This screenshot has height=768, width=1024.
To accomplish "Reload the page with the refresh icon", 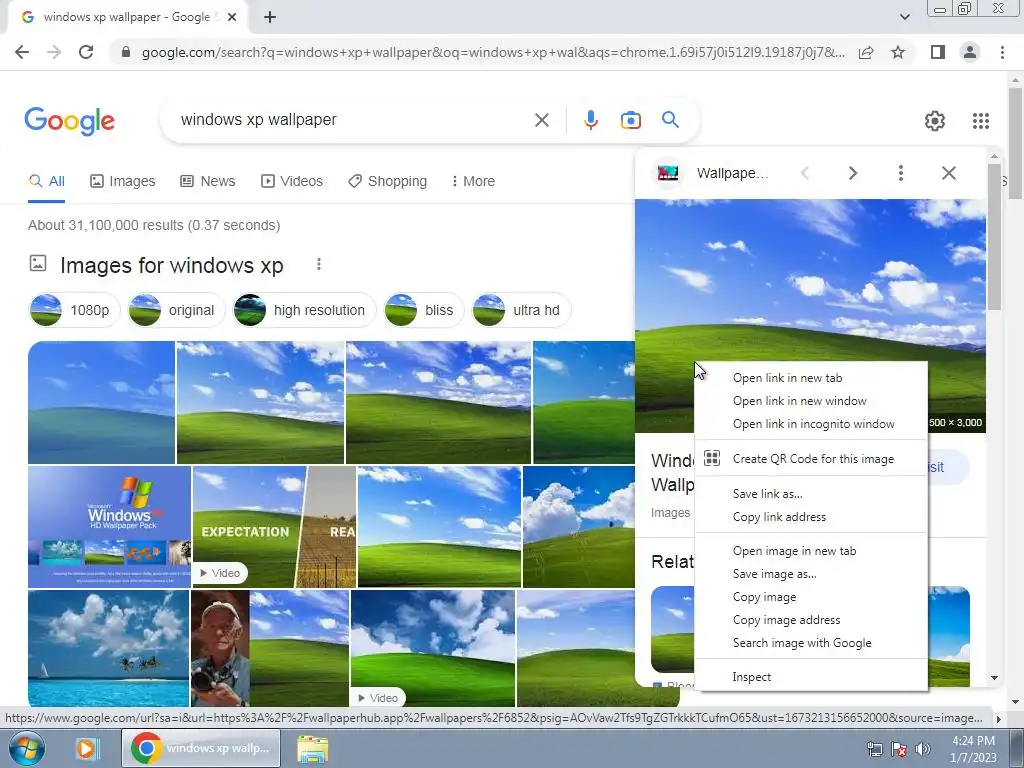I will pos(86,52).
